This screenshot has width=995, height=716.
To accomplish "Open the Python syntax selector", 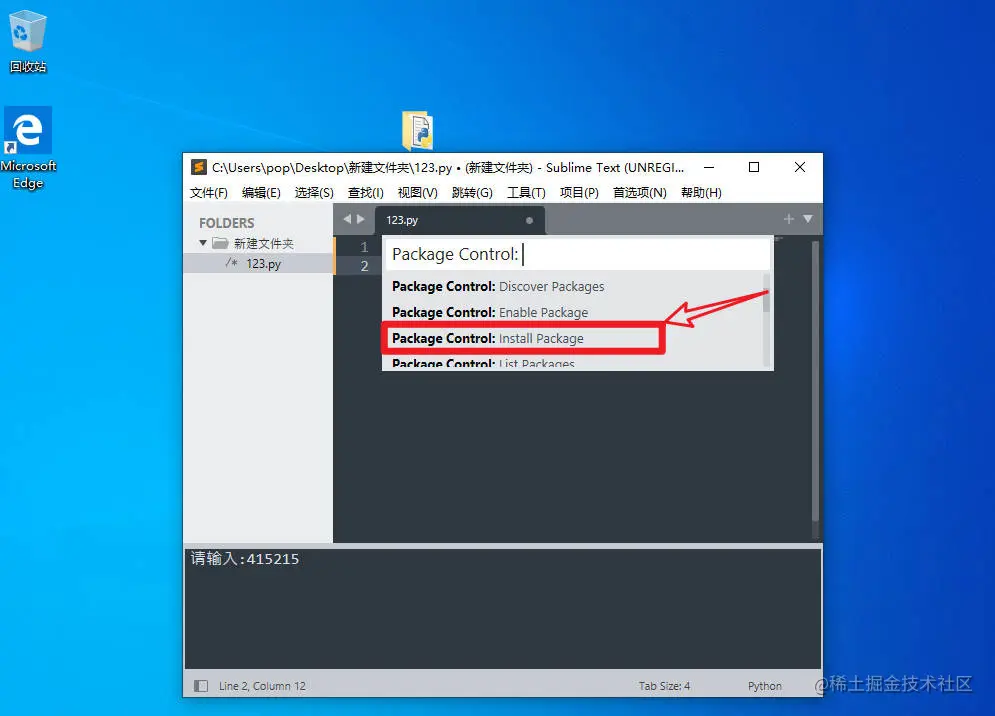I will [765, 686].
